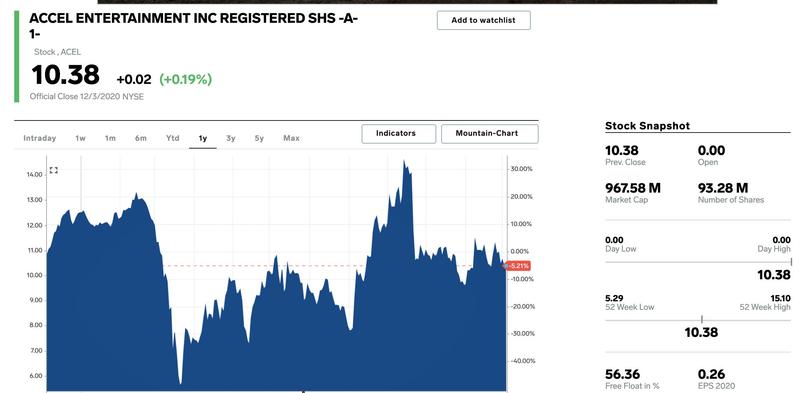
Task: Select the 1w chart range
Action: tap(80, 138)
